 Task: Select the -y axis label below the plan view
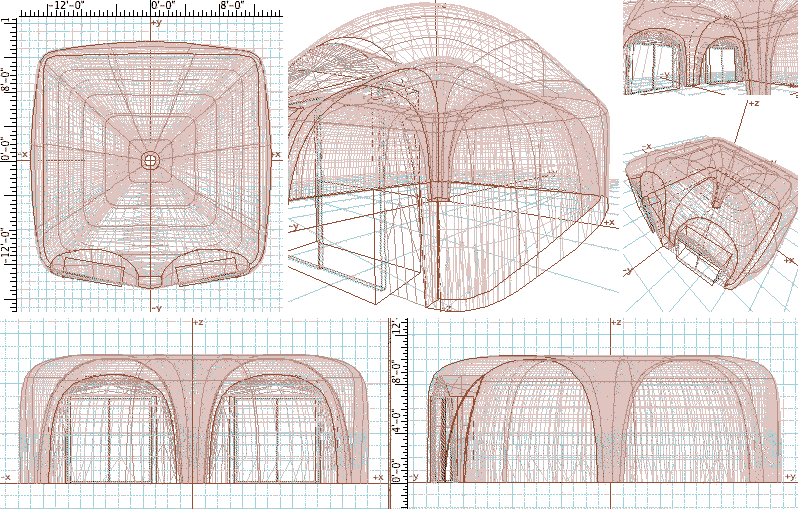click(x=156, y=308)
